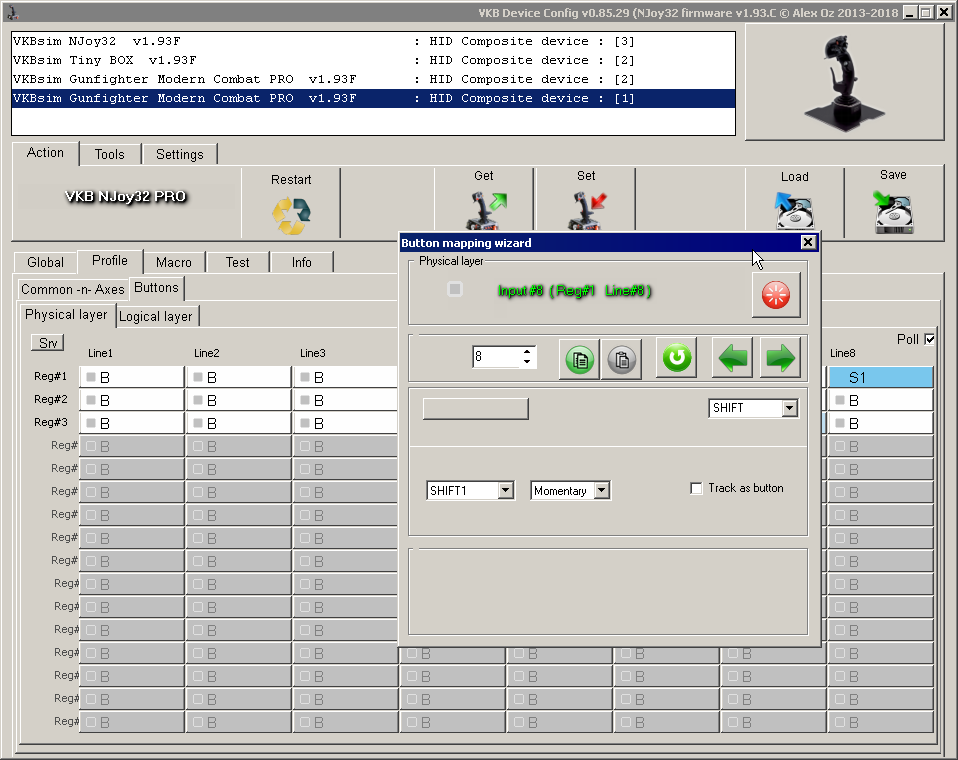Open the Test tab
The image size is (958, 760).
click(x=238, y=262)
